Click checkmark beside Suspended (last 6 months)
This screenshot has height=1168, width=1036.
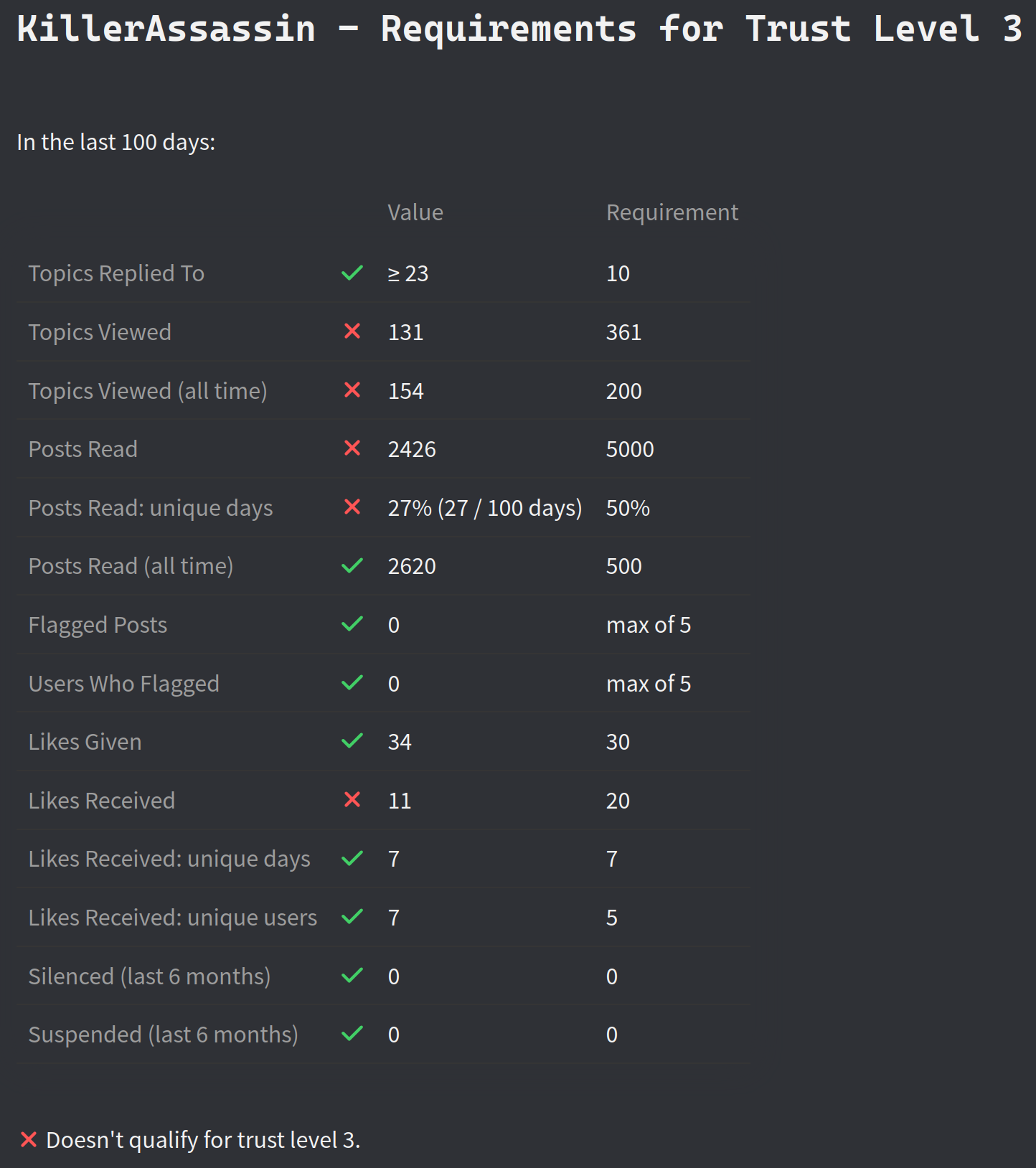[352, 1034]
